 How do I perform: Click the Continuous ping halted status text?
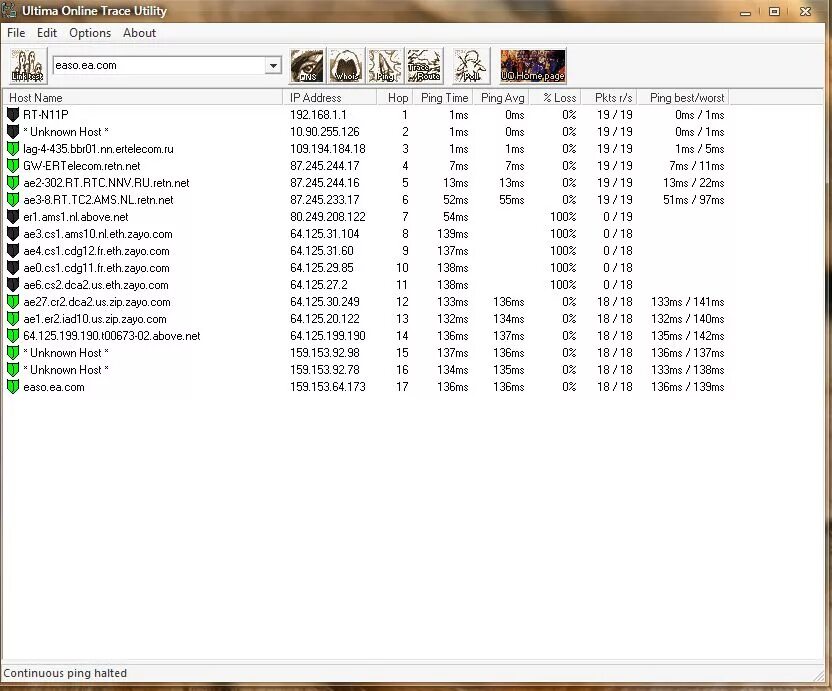coord(65,673)
